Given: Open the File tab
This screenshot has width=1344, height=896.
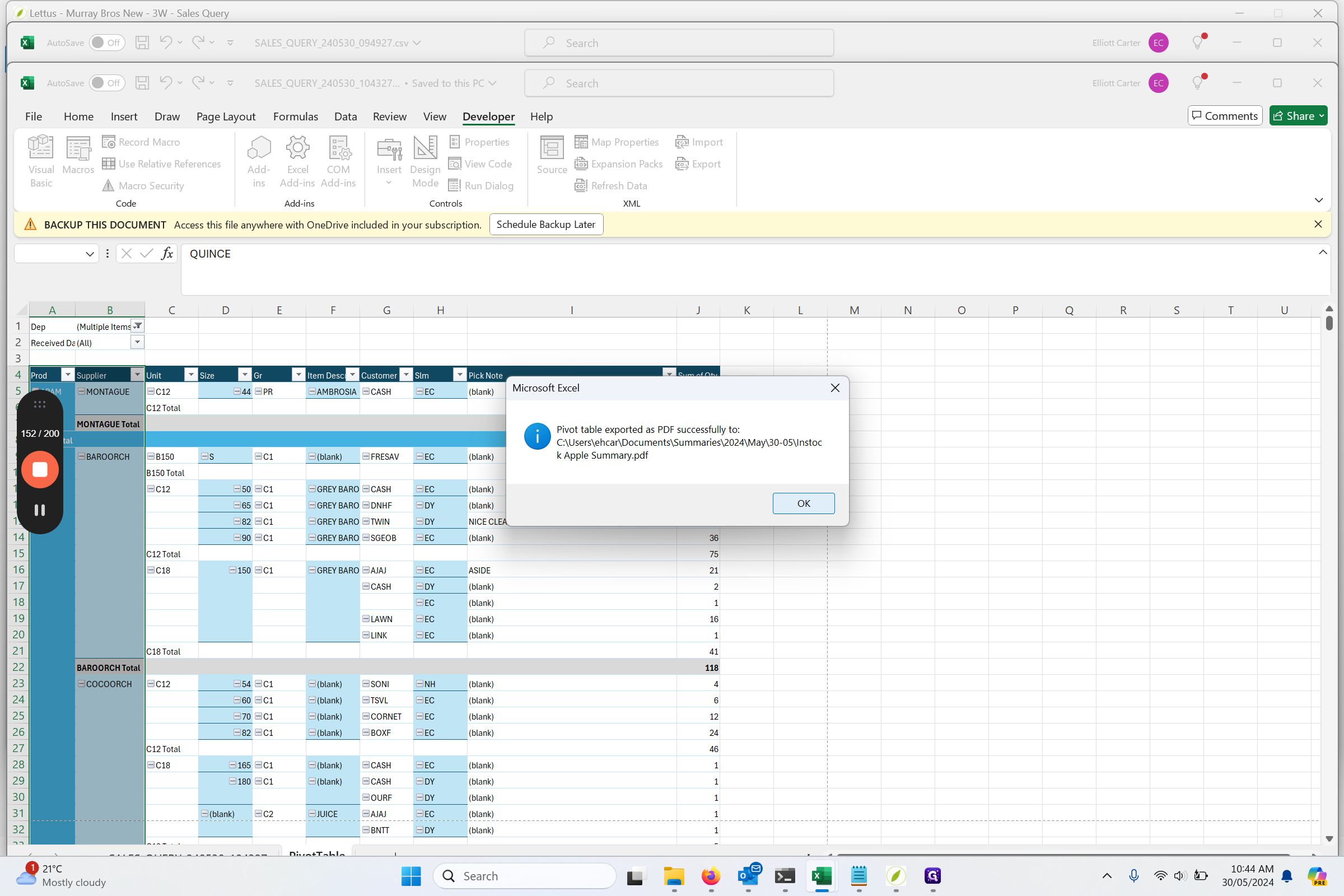Looking at the screenshot, I should (34, 116).
